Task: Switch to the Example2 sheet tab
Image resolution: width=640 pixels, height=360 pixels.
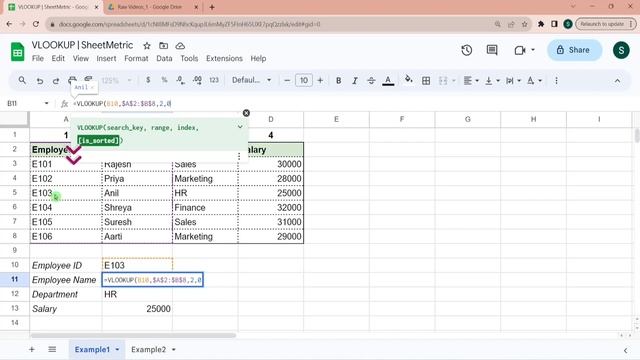Action: coord(149,349)
